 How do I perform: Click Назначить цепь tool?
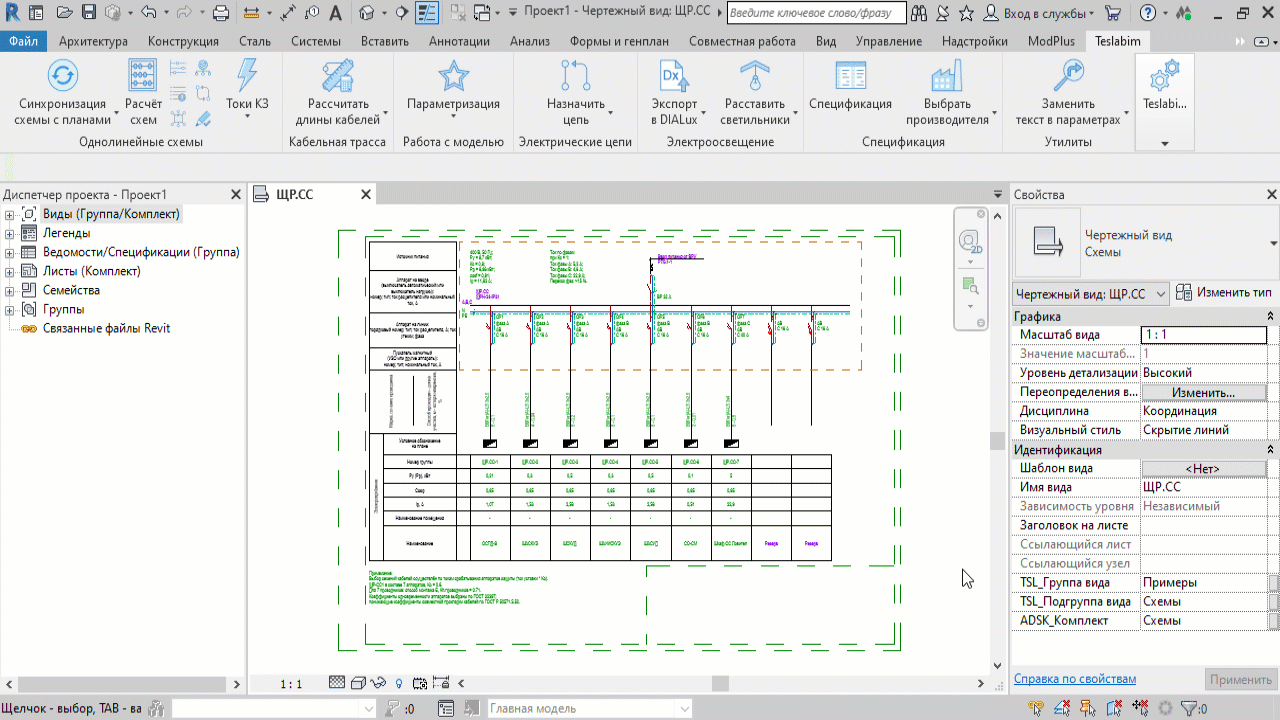coord(575,92)
